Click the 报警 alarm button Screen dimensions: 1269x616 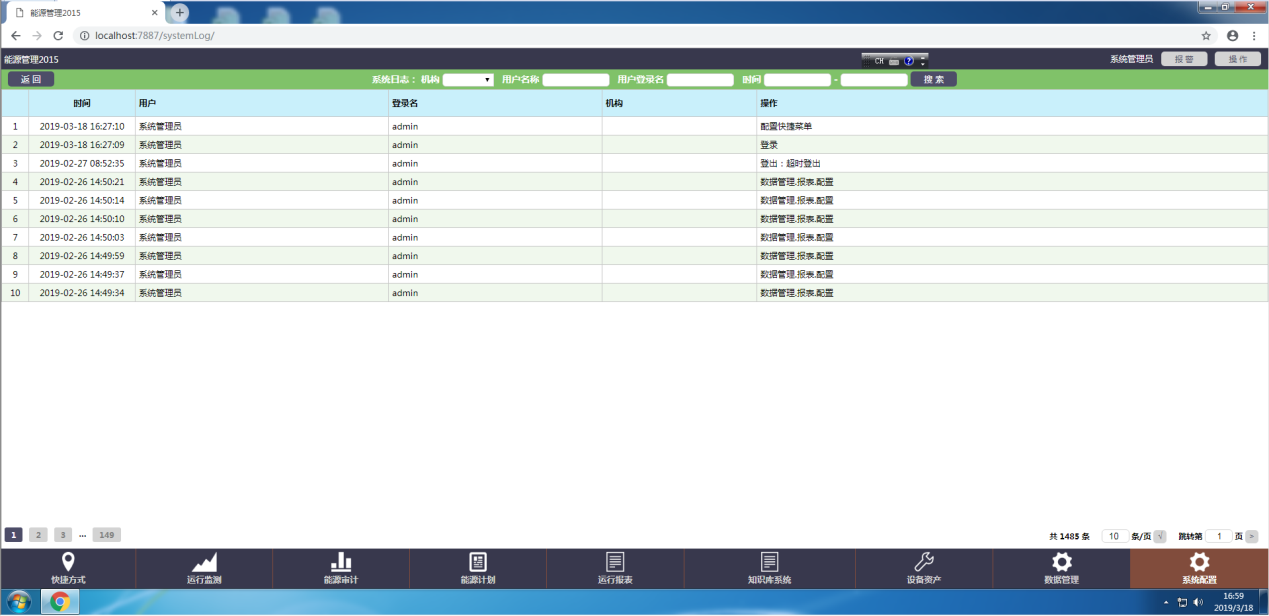1184,59
